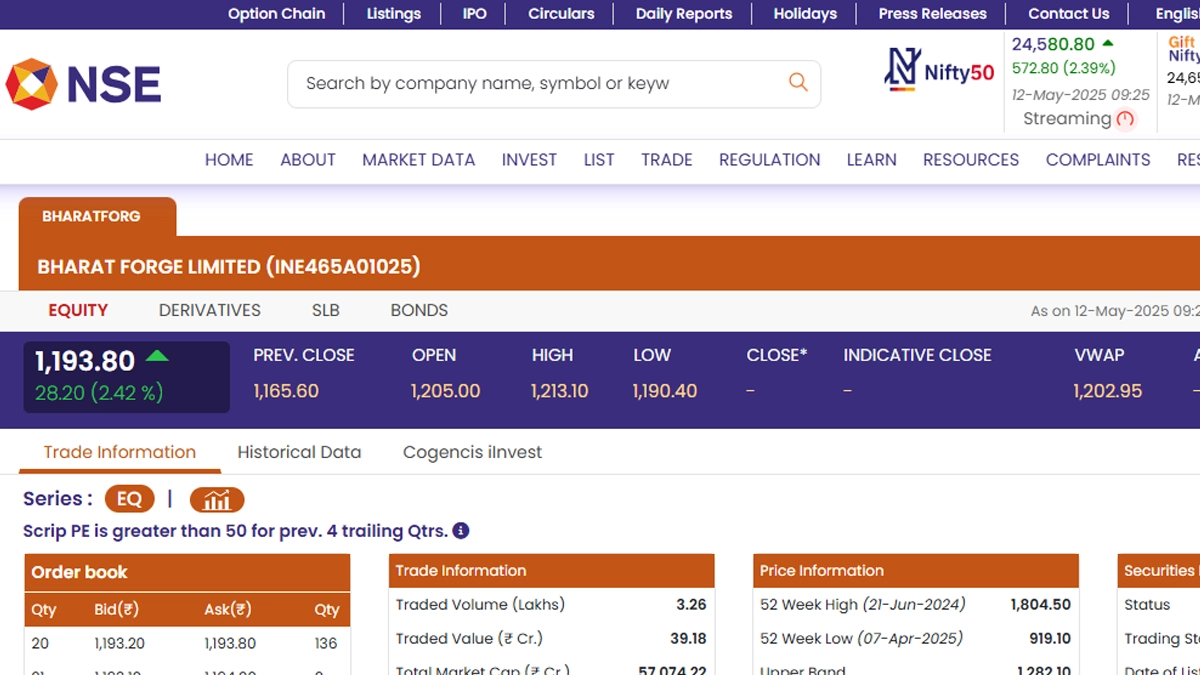Screen dimensions: 1200x675
Task: Open the MARKET DATA menu
Action: point(418,160)
